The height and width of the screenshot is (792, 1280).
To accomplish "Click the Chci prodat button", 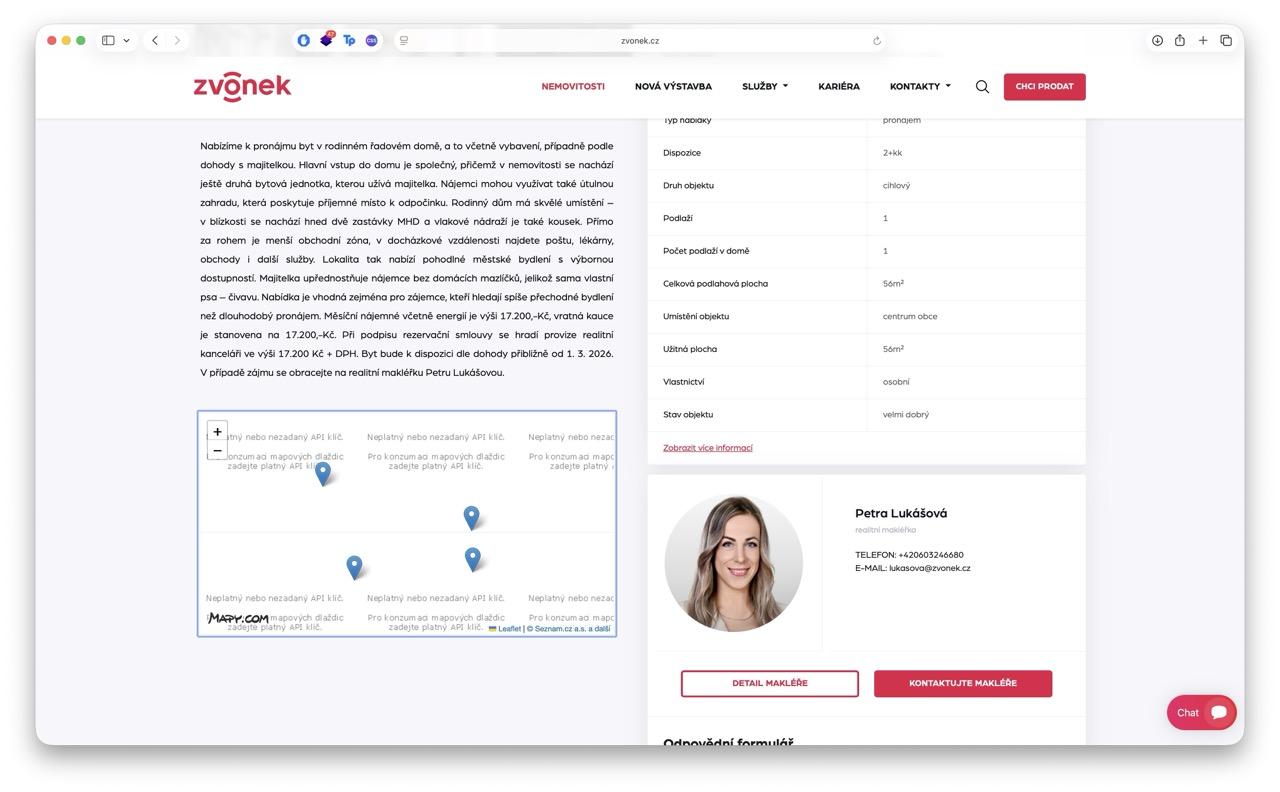I will click(x=1044, y=87).
